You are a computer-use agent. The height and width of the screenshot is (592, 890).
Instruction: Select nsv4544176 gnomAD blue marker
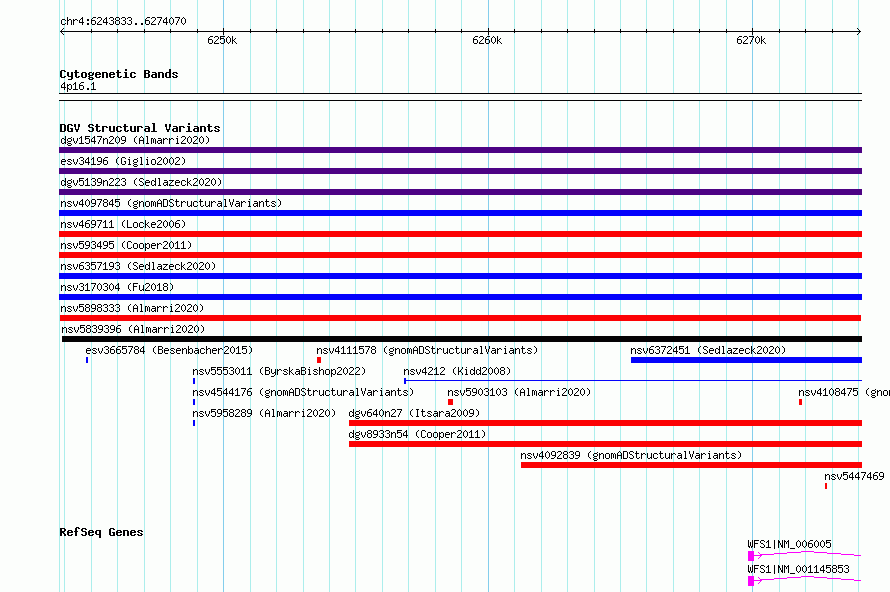(x=194, y=402)
